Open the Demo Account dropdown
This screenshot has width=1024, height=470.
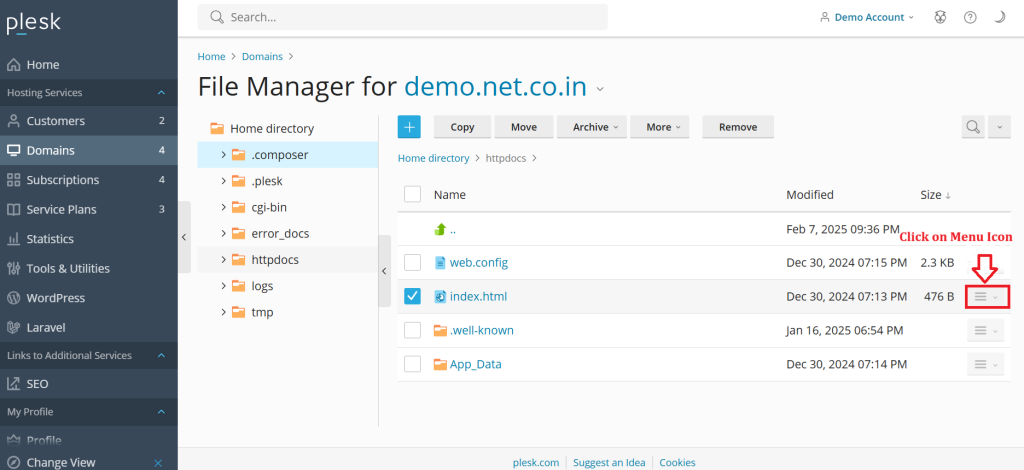(867, 18)
